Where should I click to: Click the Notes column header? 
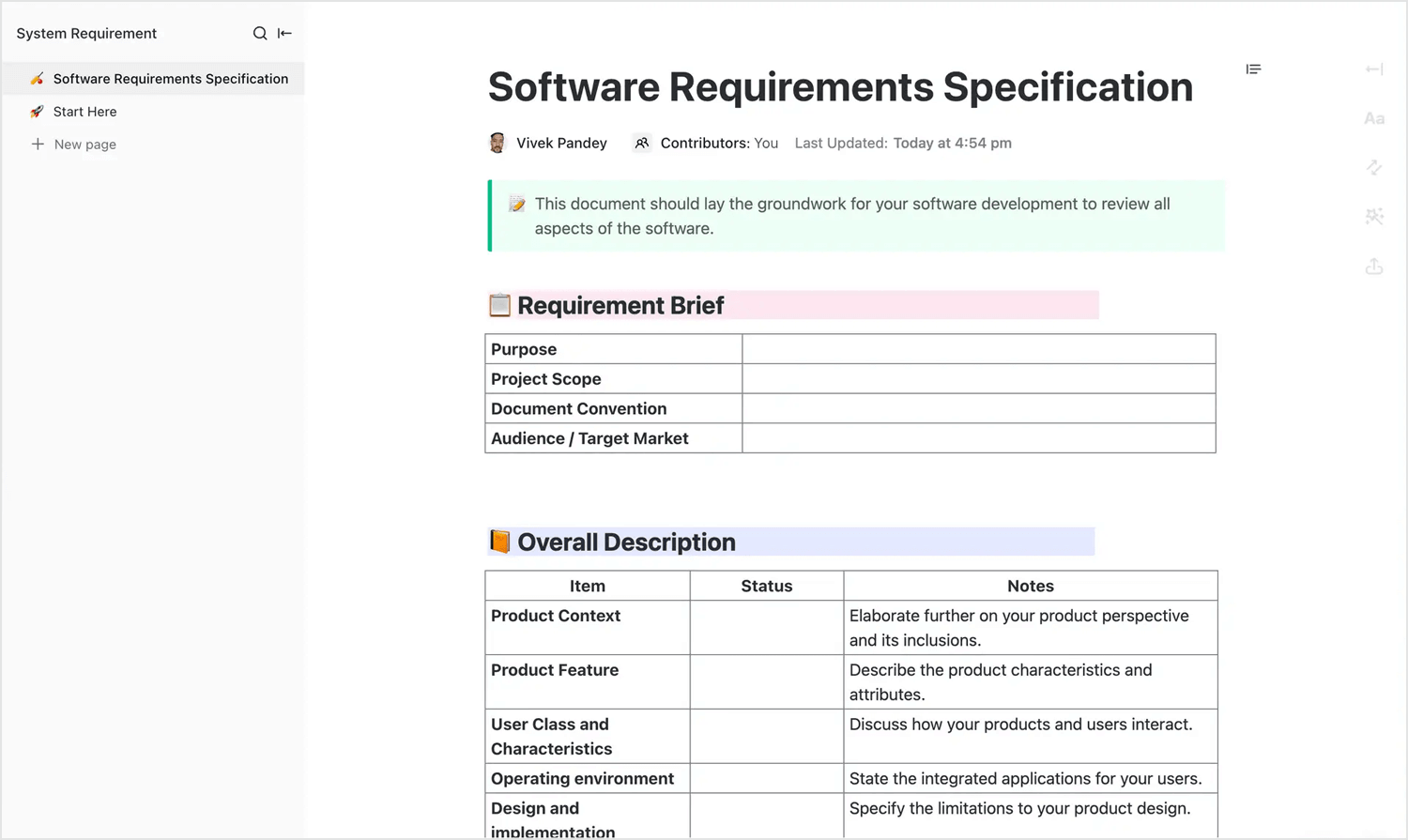[1031, 586]
